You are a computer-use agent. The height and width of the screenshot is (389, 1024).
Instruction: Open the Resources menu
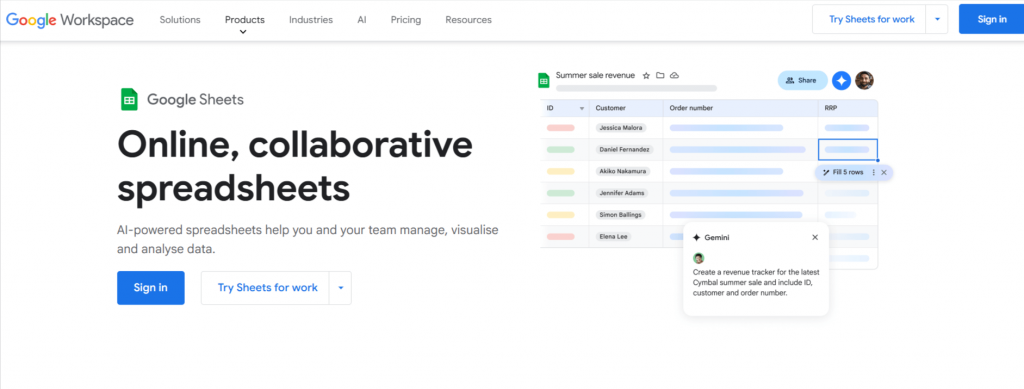(x=468, y=20)
